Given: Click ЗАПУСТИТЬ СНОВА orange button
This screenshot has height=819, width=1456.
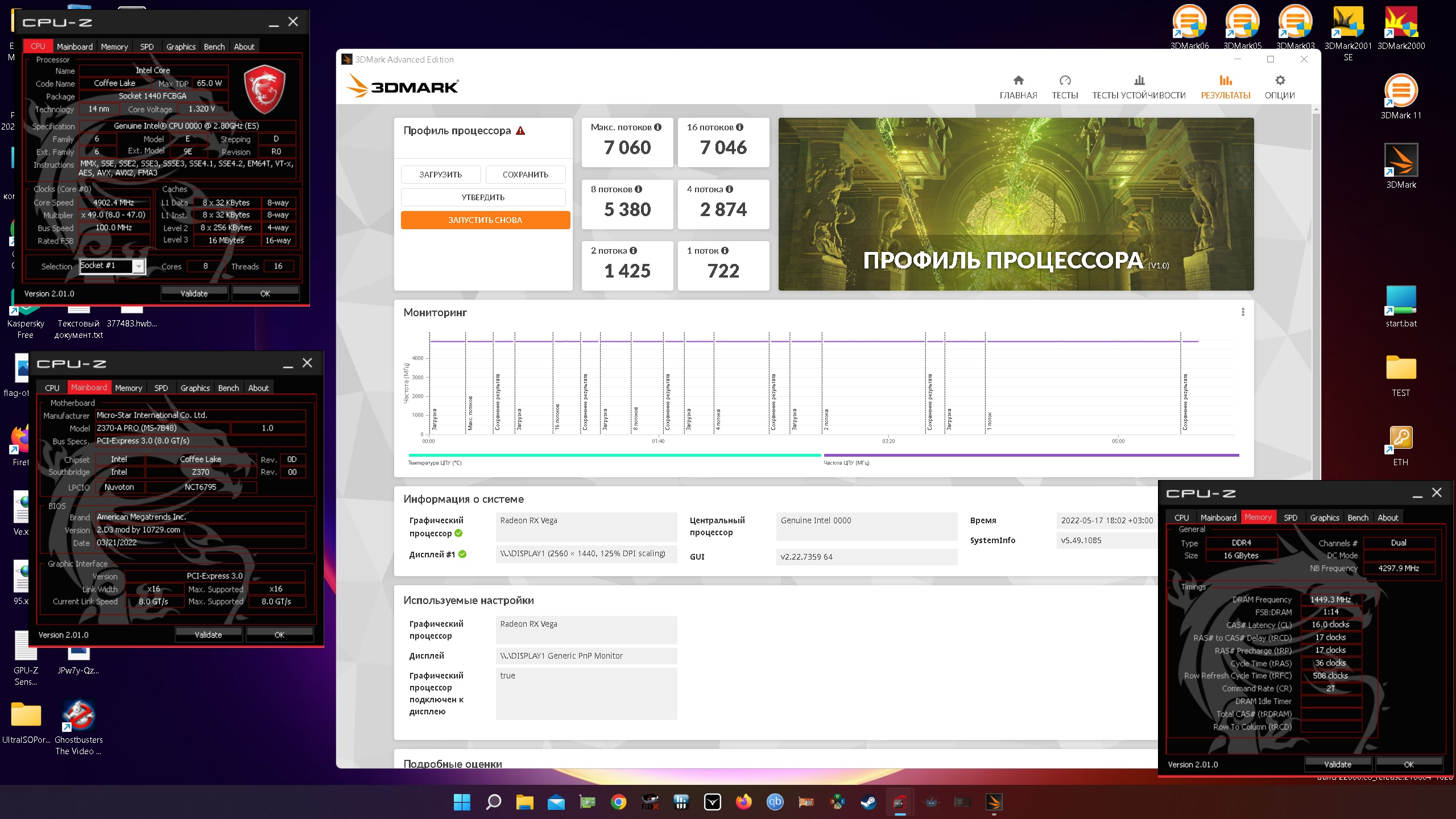Looking at the screenshot, I should pyautogui.click(x=485, y=220).
